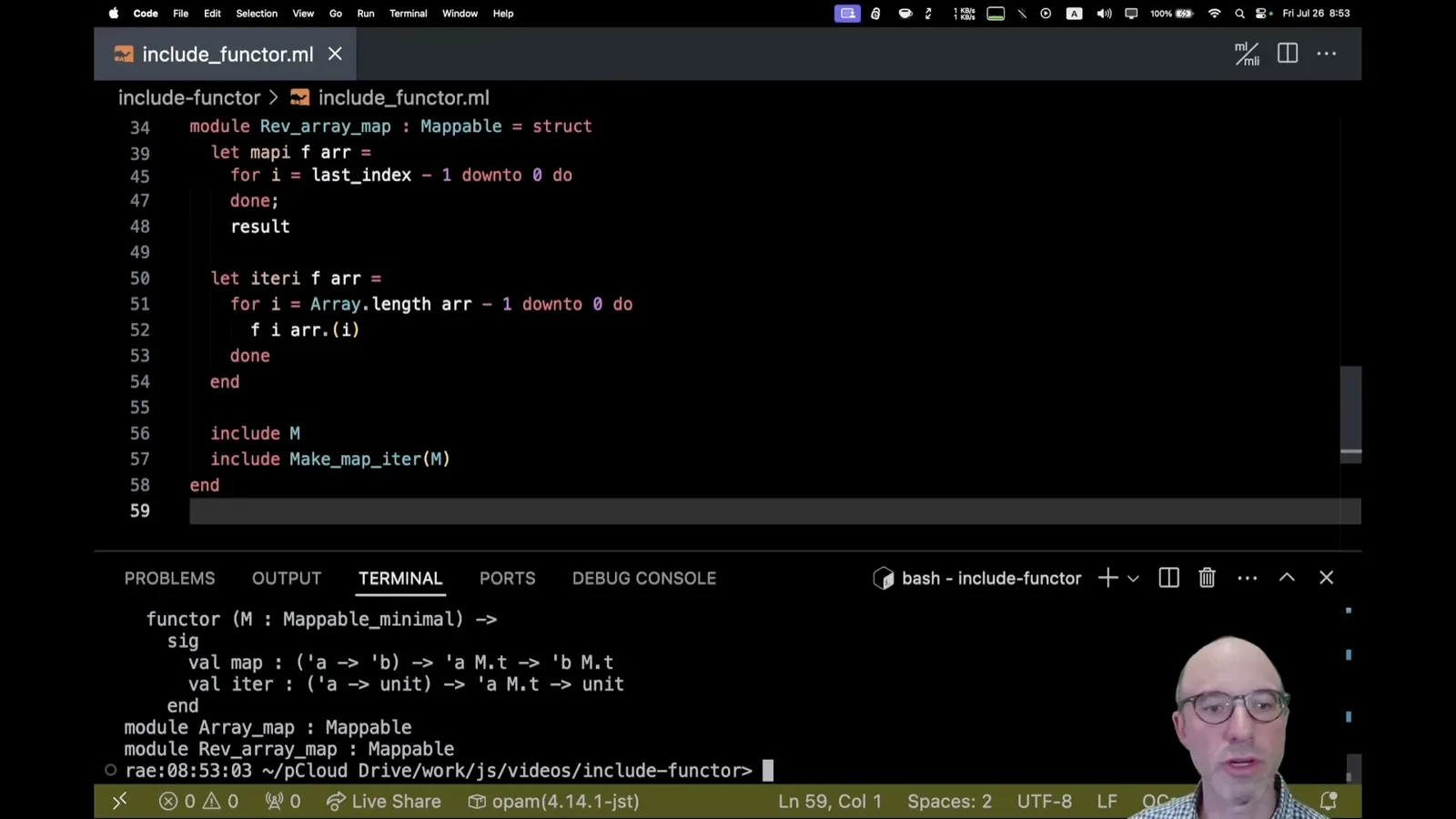
Task: Create new terminal with plus icon
Action: 1107,578
